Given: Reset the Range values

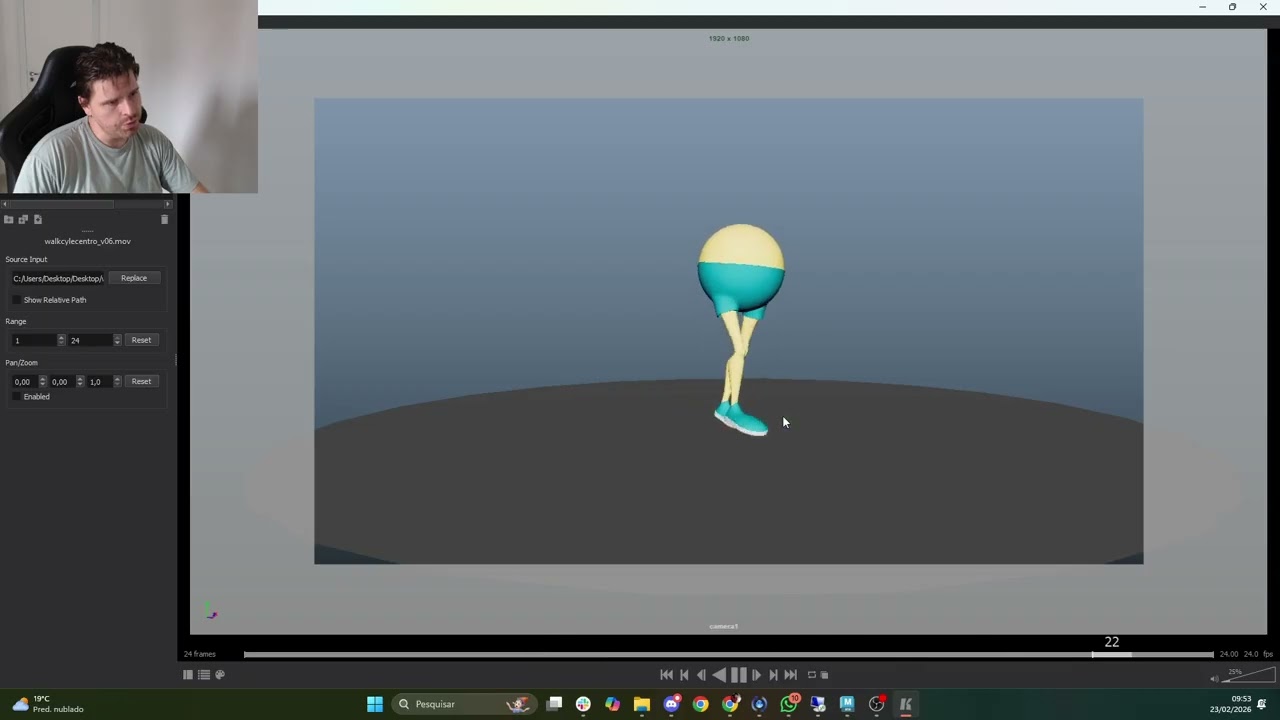Looking at the screenshot, I should coord(141,340).
